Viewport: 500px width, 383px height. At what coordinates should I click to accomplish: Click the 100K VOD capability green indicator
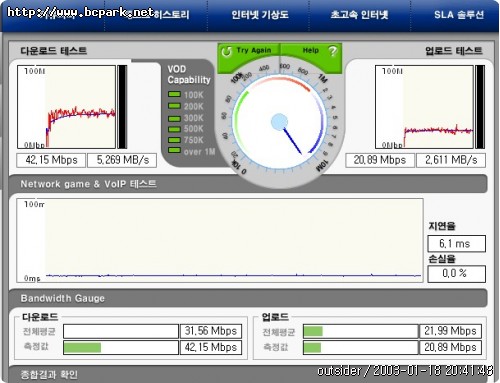pyautogui.click(x=174, y=95)
